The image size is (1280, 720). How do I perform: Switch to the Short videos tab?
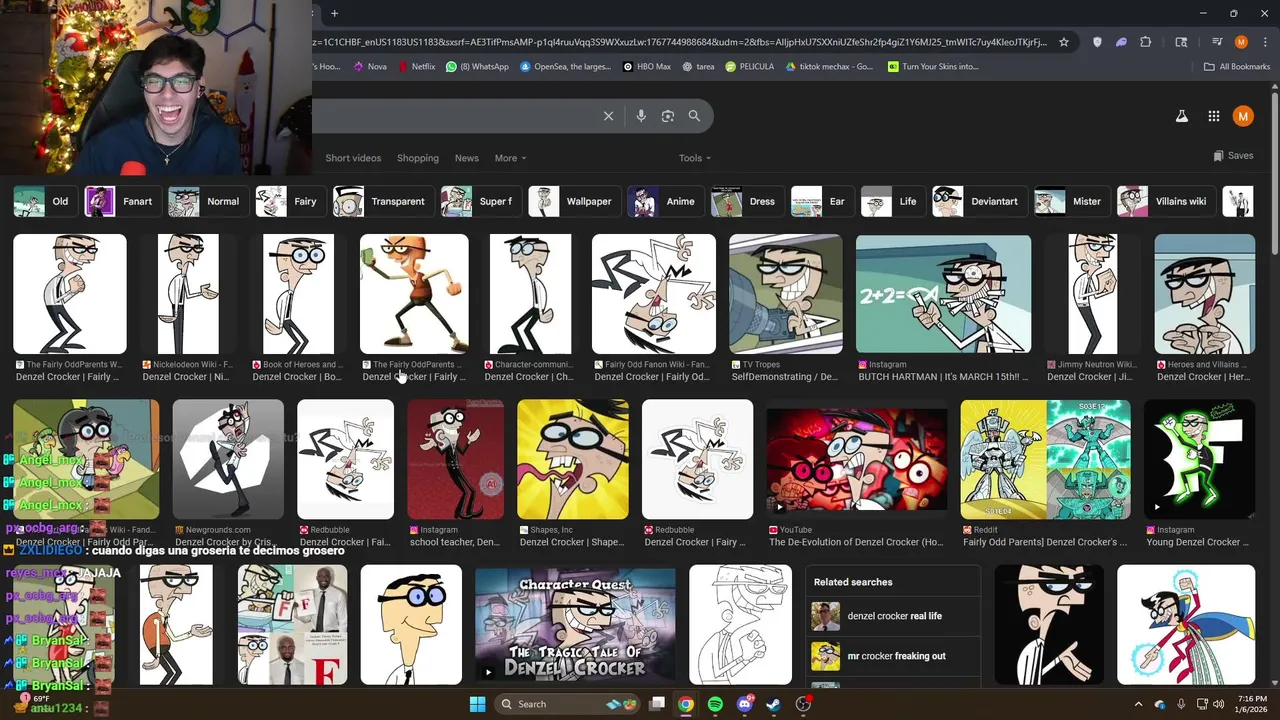coord(353,158)
